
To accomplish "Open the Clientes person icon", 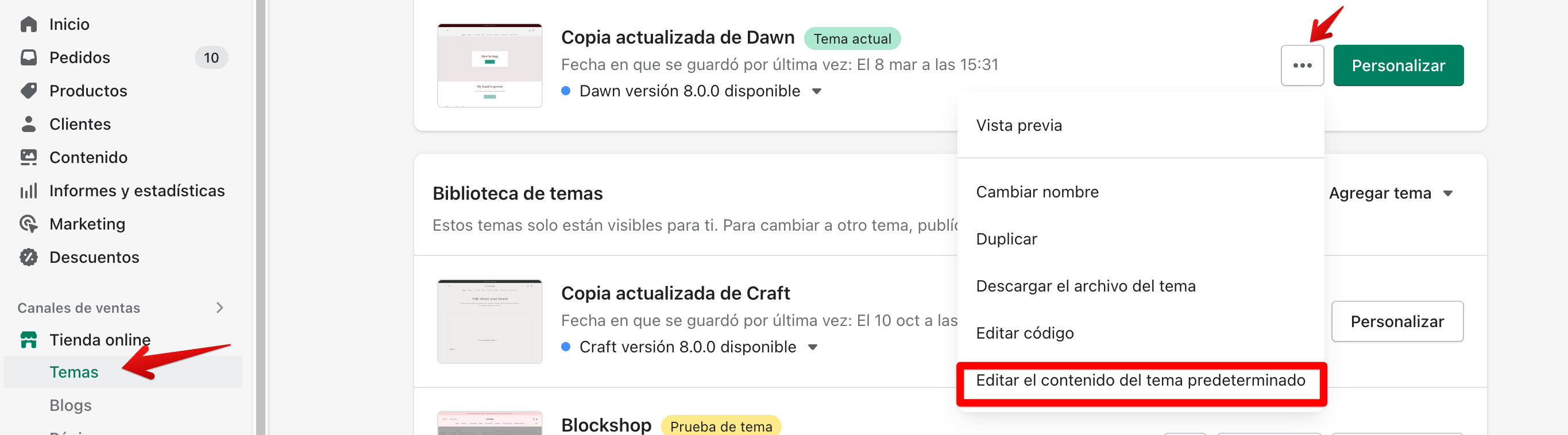I will [x=29, y=124].
